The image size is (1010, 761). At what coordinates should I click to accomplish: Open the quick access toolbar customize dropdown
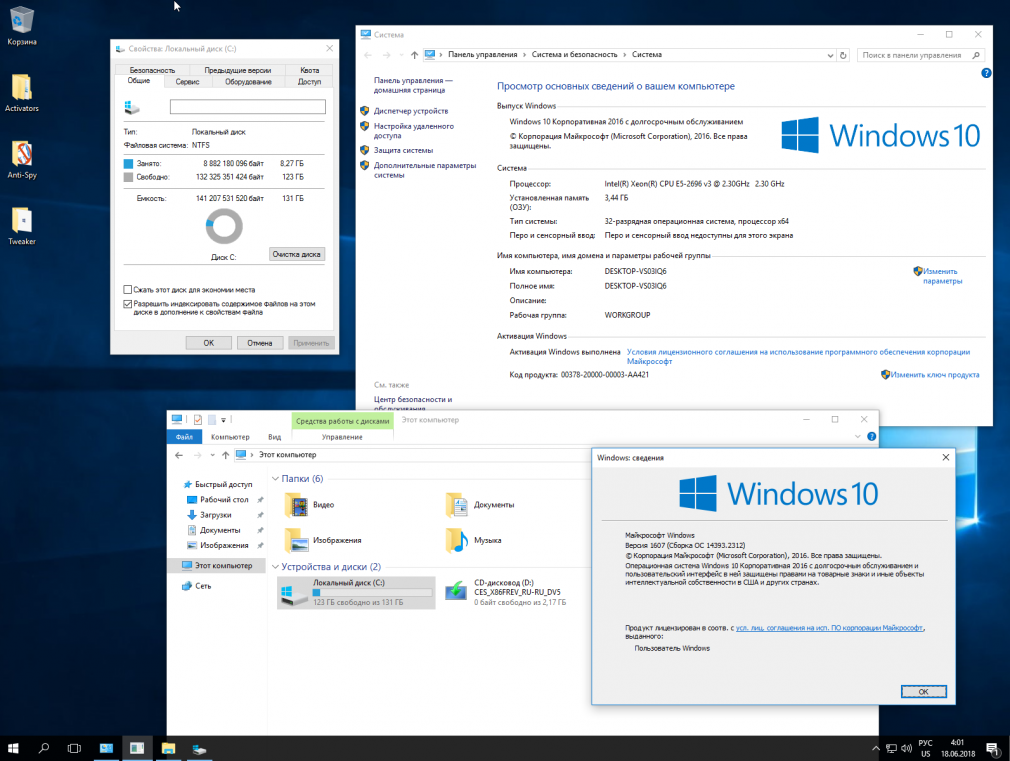[224, 420]
